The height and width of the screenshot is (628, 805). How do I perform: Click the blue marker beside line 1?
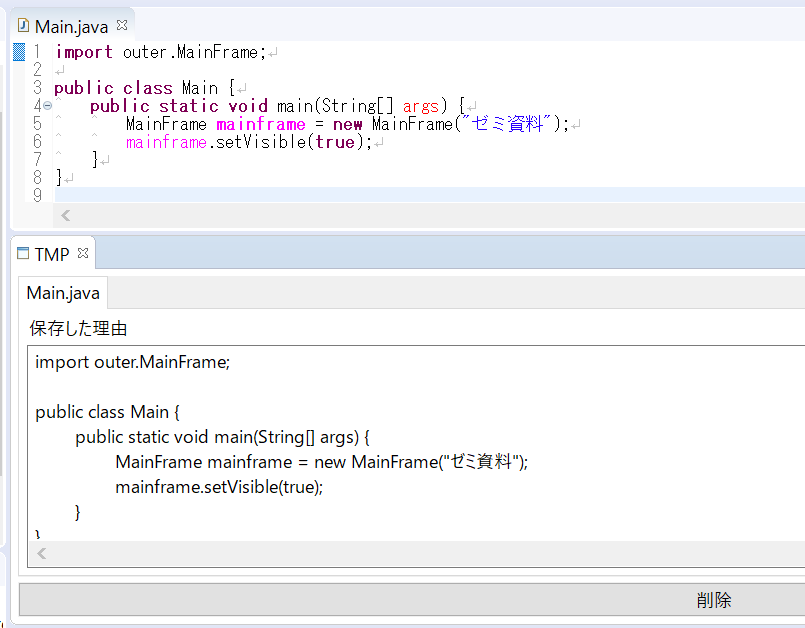tap(18, 52)
